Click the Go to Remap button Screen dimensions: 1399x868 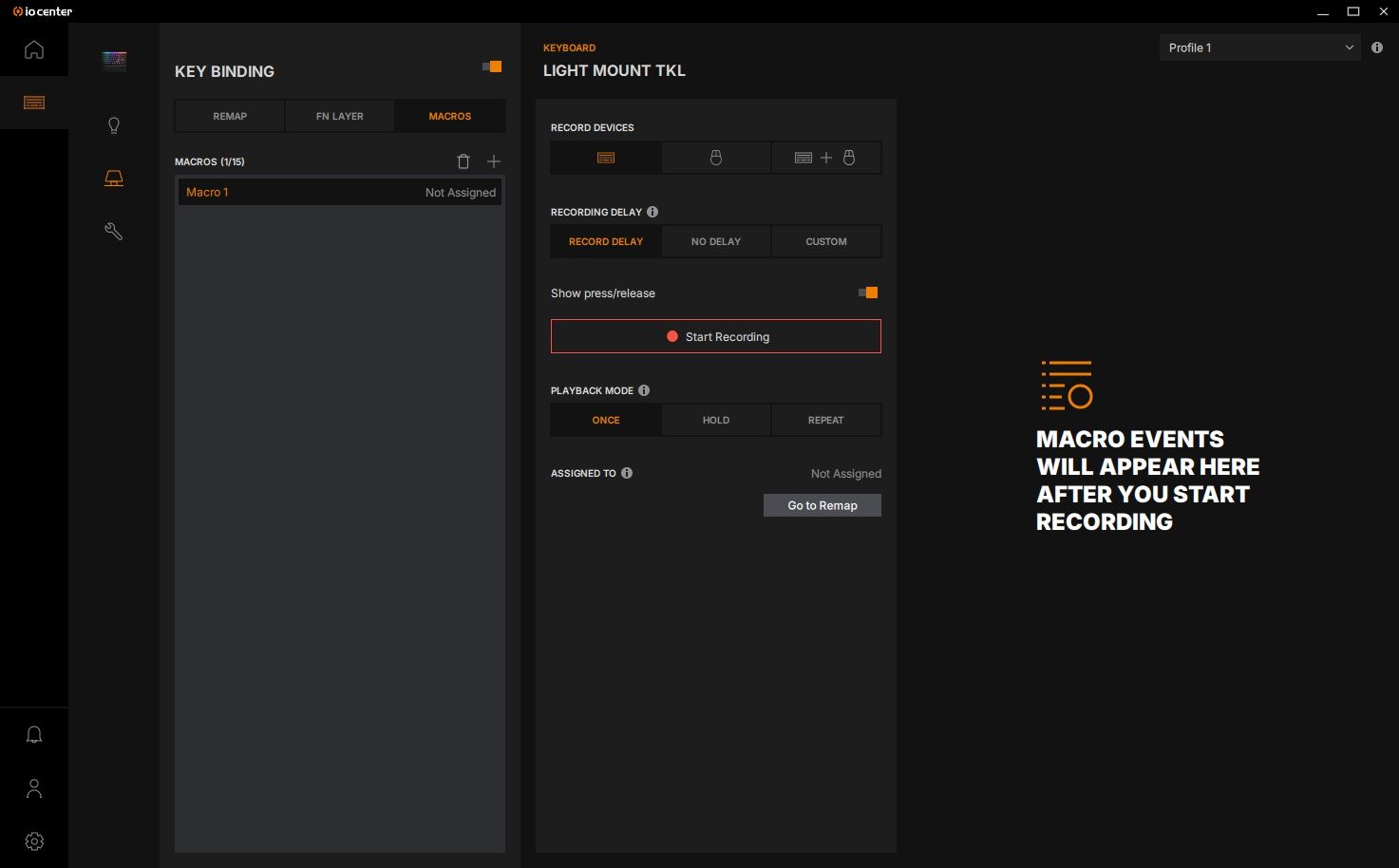click(x=822, y=505)
